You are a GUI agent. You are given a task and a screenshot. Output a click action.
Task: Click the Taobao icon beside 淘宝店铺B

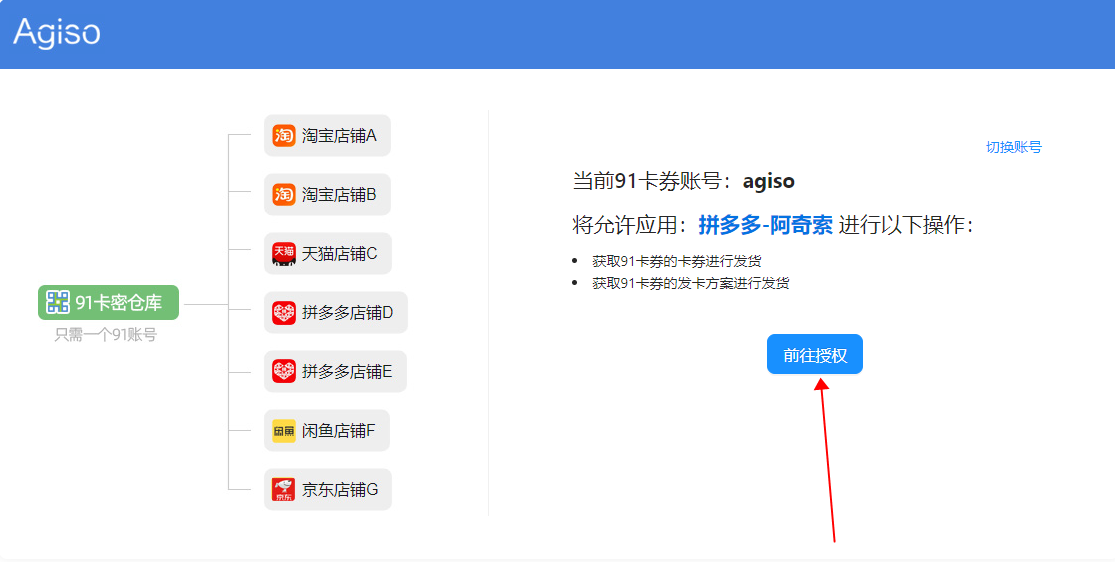click(284, 194)
